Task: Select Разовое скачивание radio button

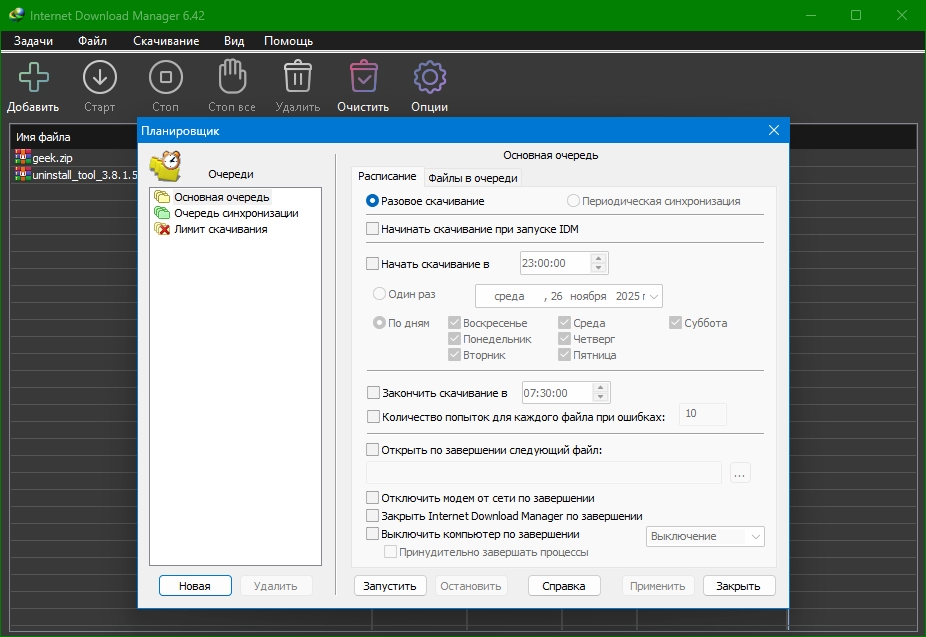Action: [372, 201]
